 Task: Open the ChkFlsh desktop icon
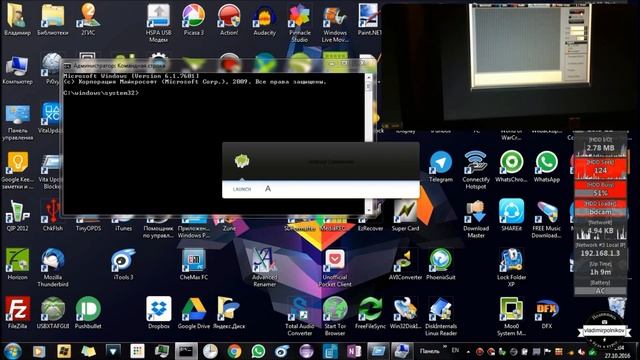[x=53, y=216]
